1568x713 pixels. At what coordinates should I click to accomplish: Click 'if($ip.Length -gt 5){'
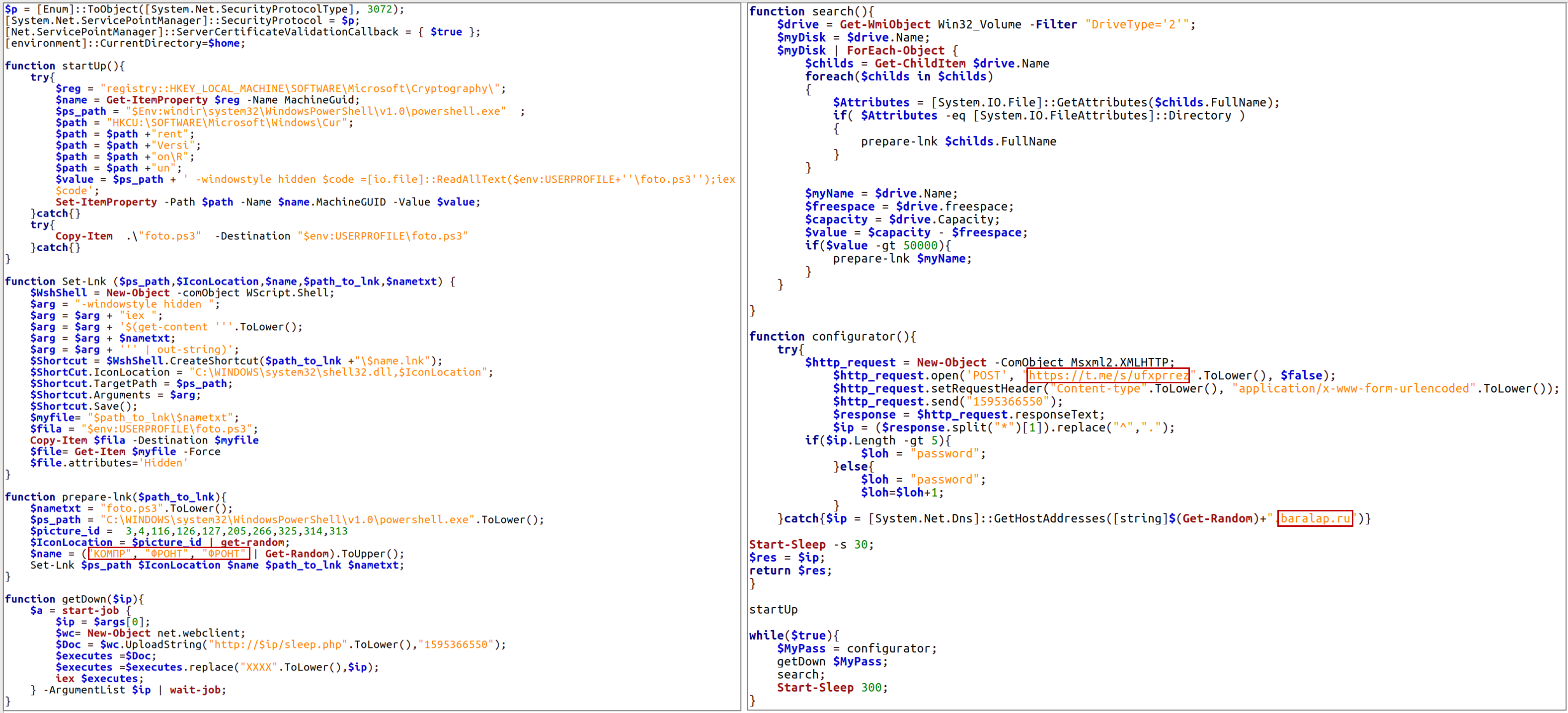pyautogui.click(x=878, y=440)
